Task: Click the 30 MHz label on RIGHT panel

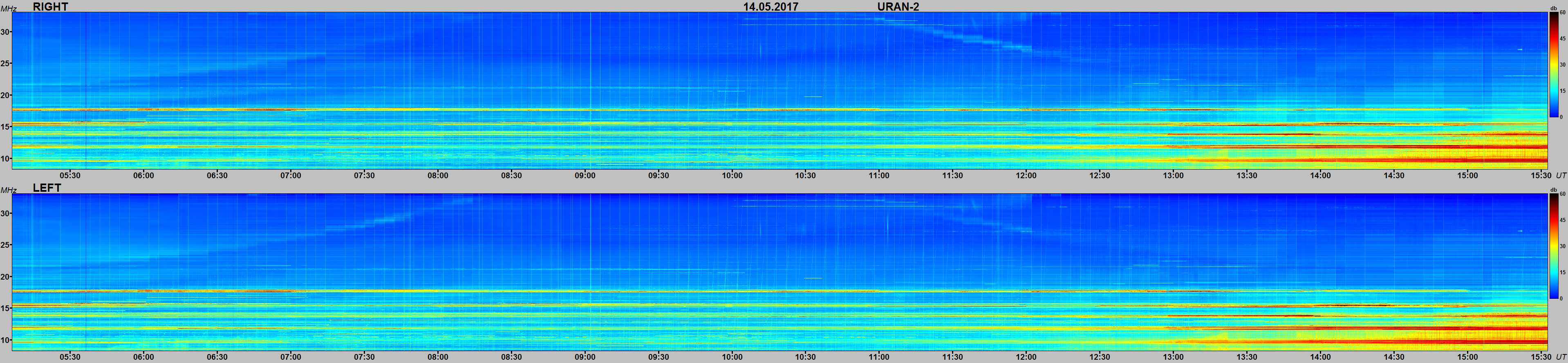Action: pos(5,31)
